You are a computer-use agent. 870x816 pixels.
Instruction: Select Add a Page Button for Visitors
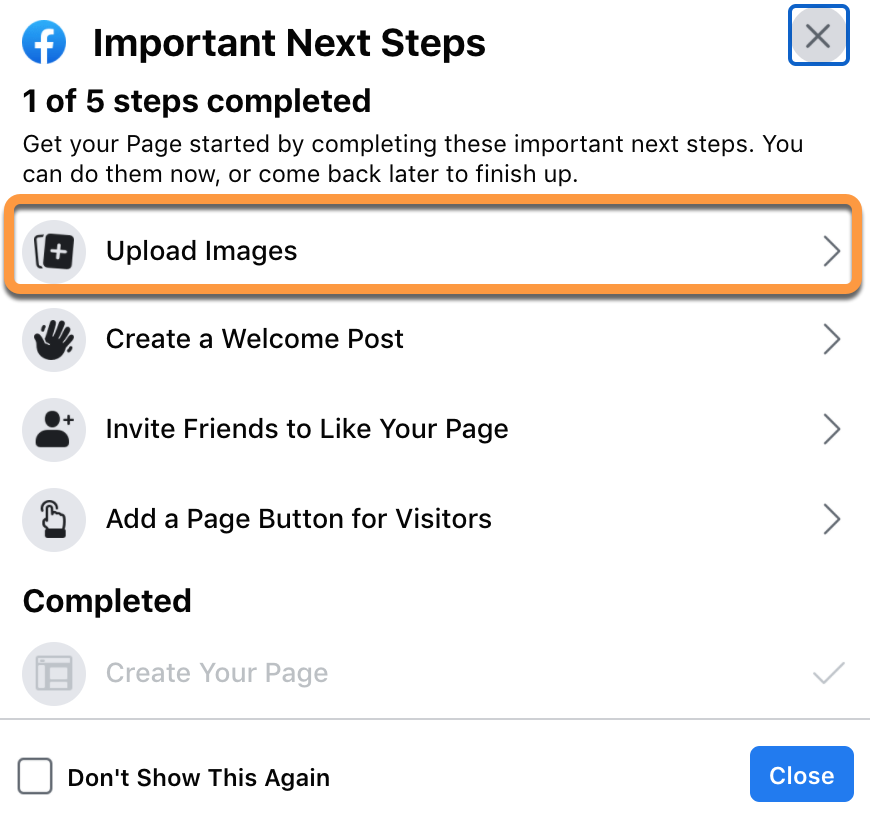coord(299,519)
